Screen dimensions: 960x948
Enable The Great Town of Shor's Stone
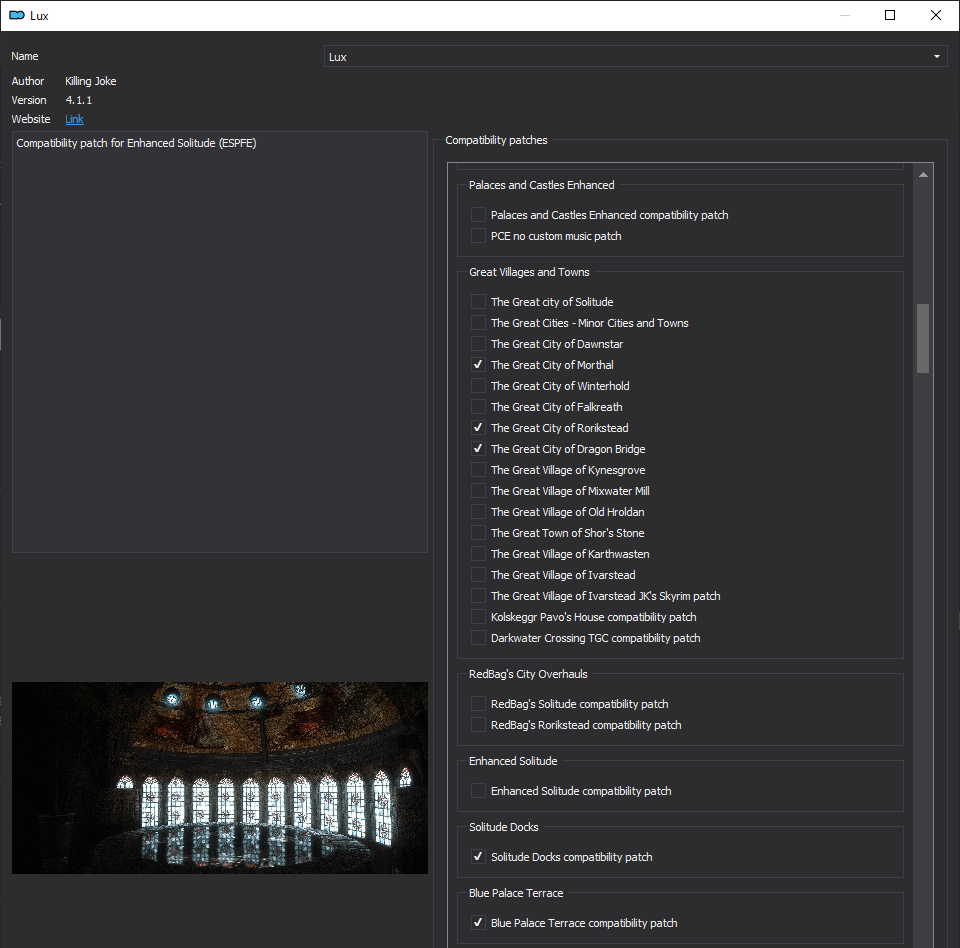pyautogui.click(x=478, y=533)
